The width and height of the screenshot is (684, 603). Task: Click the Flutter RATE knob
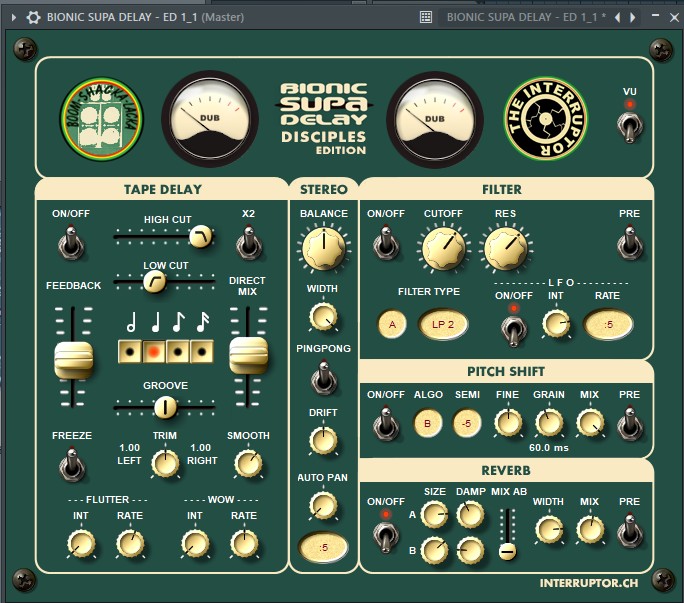(130, 544)
